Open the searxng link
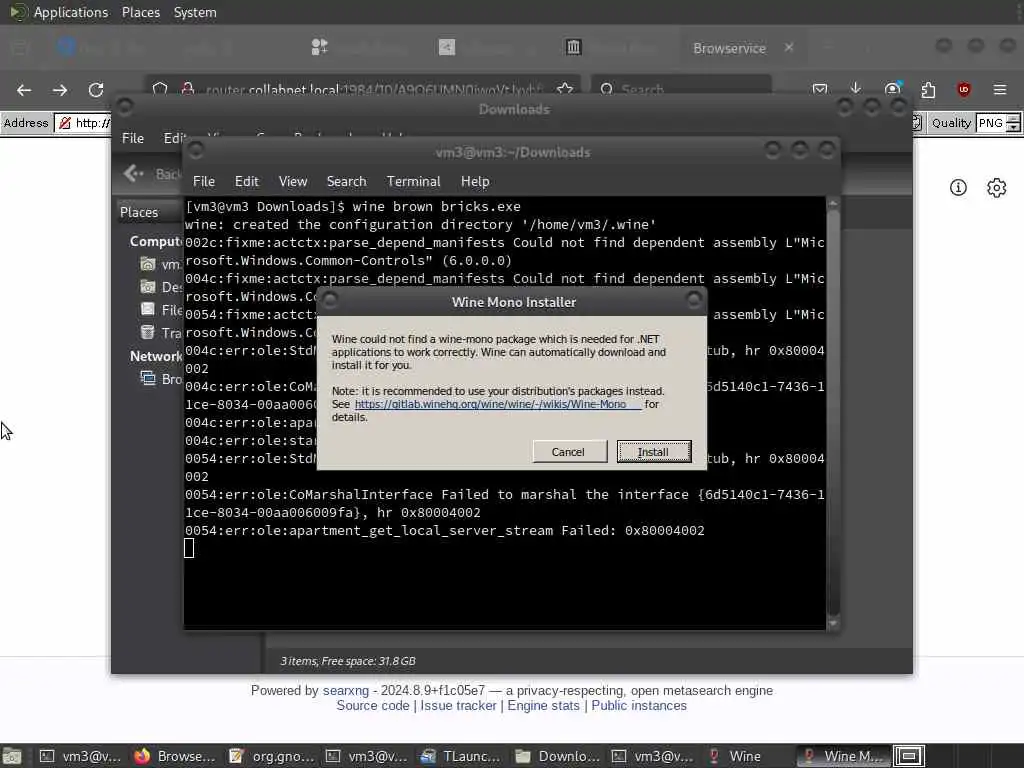This screenshot has width=1024, height=768. [x=345, y=691]
